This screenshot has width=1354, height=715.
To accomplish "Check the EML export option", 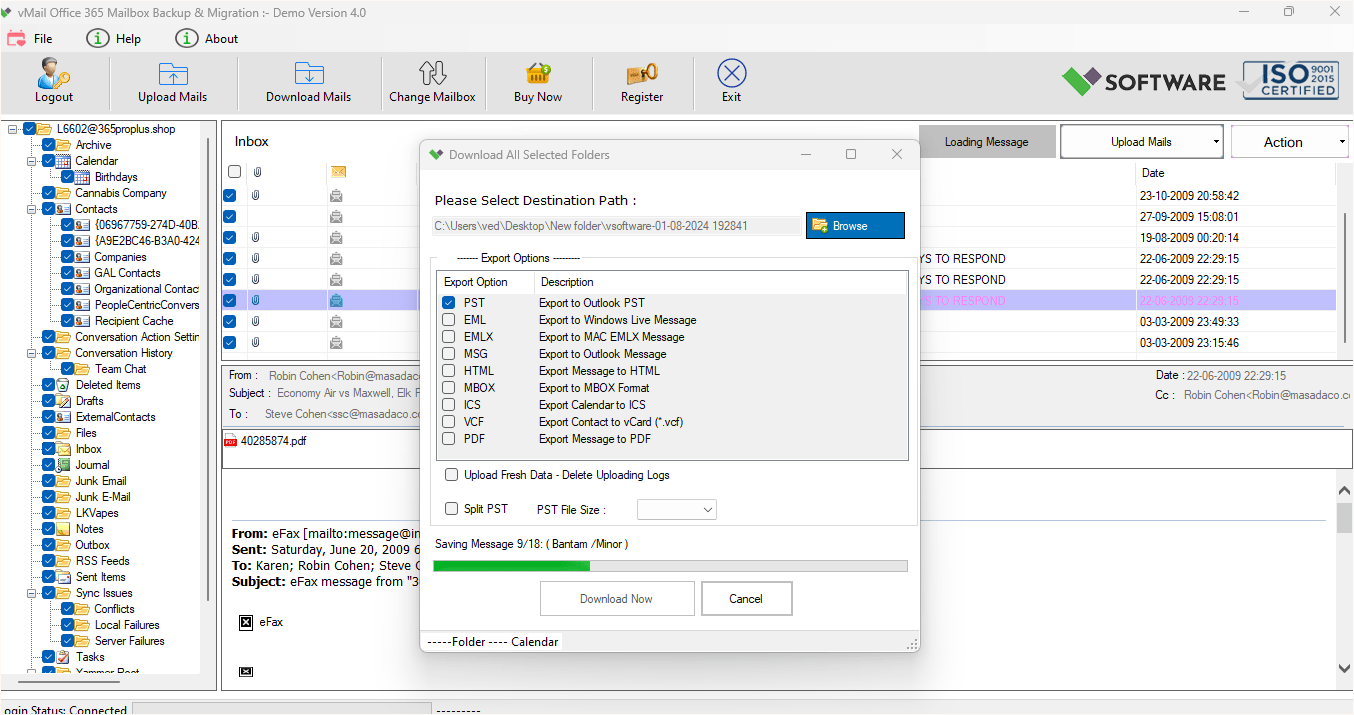I will click(x=449, y=320).
